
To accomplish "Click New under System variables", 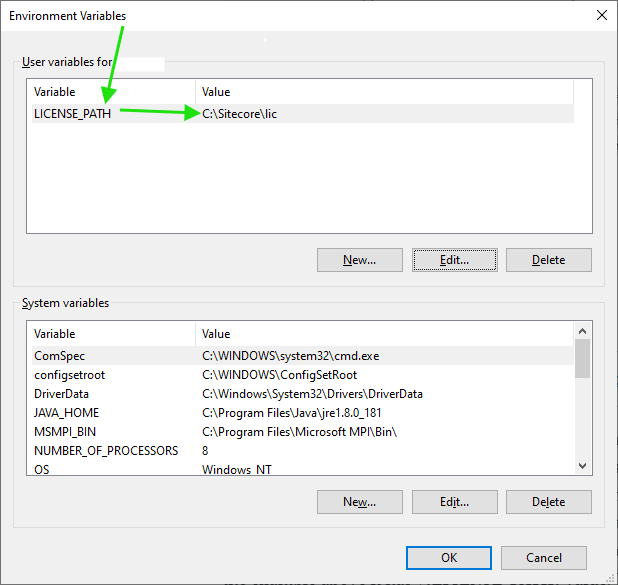I will pyautogui.click(x=359, y=502).
